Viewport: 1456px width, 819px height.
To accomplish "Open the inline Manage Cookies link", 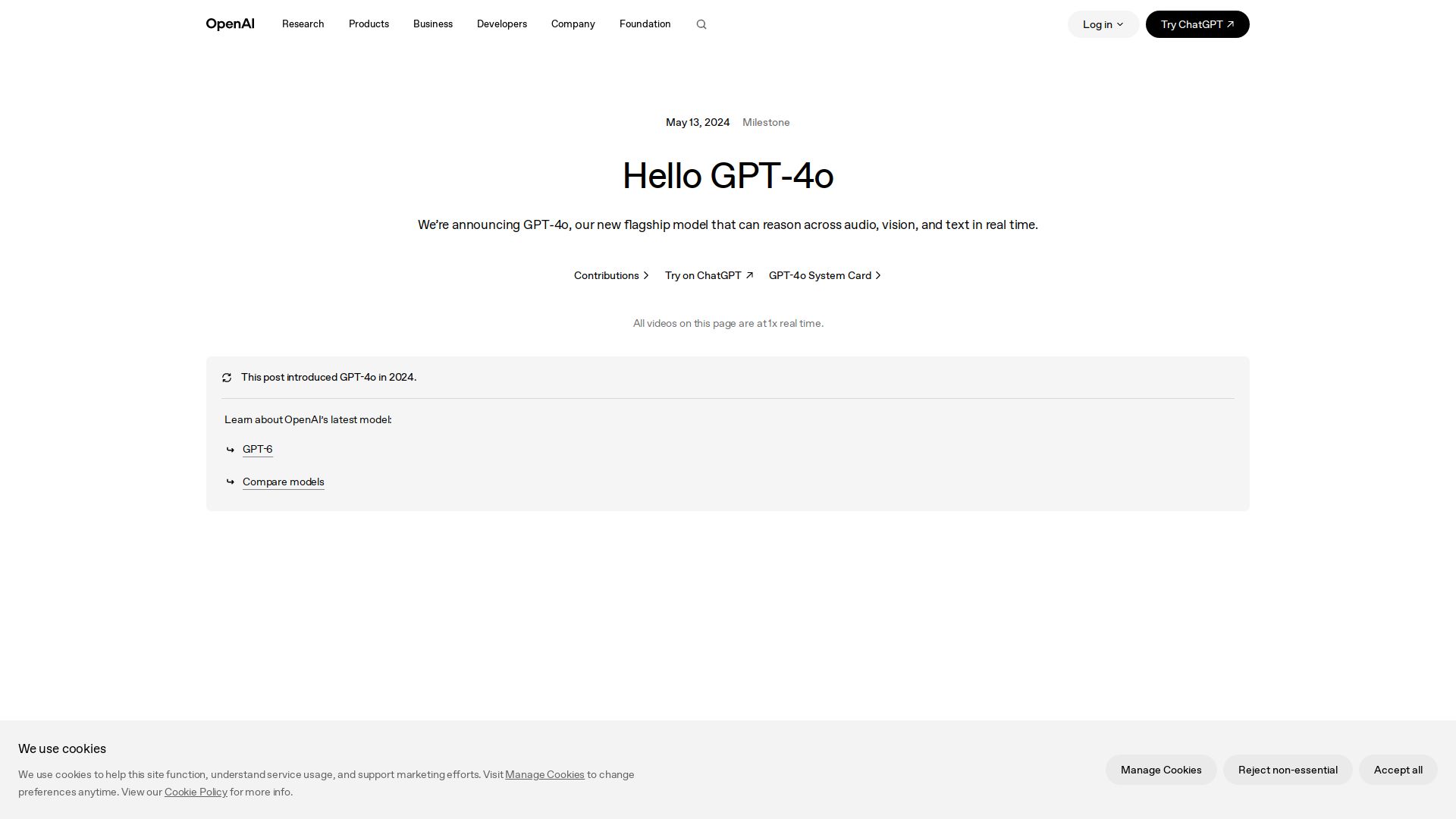I will click(544, 774).
